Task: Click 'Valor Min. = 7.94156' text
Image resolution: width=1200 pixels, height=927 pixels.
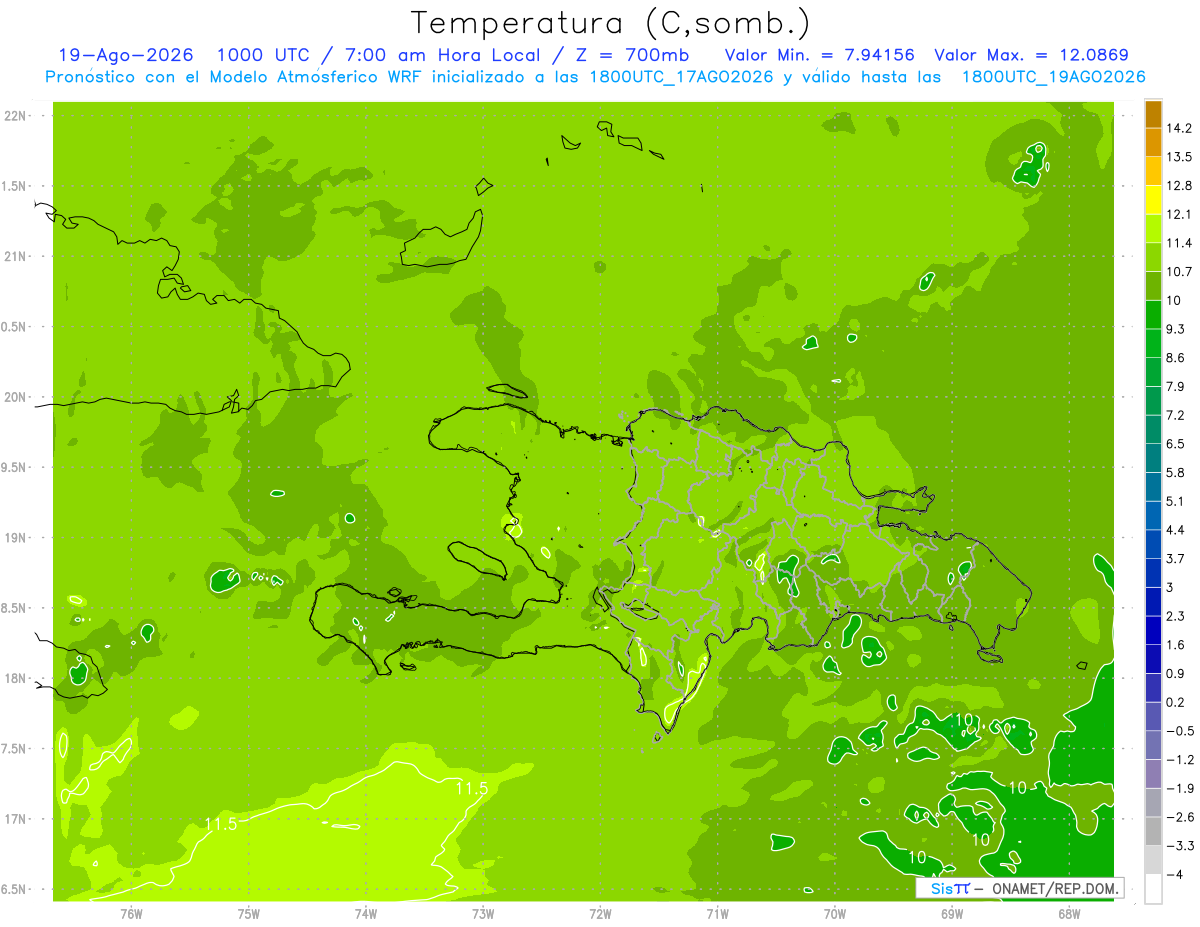Action: coord(819,55)
